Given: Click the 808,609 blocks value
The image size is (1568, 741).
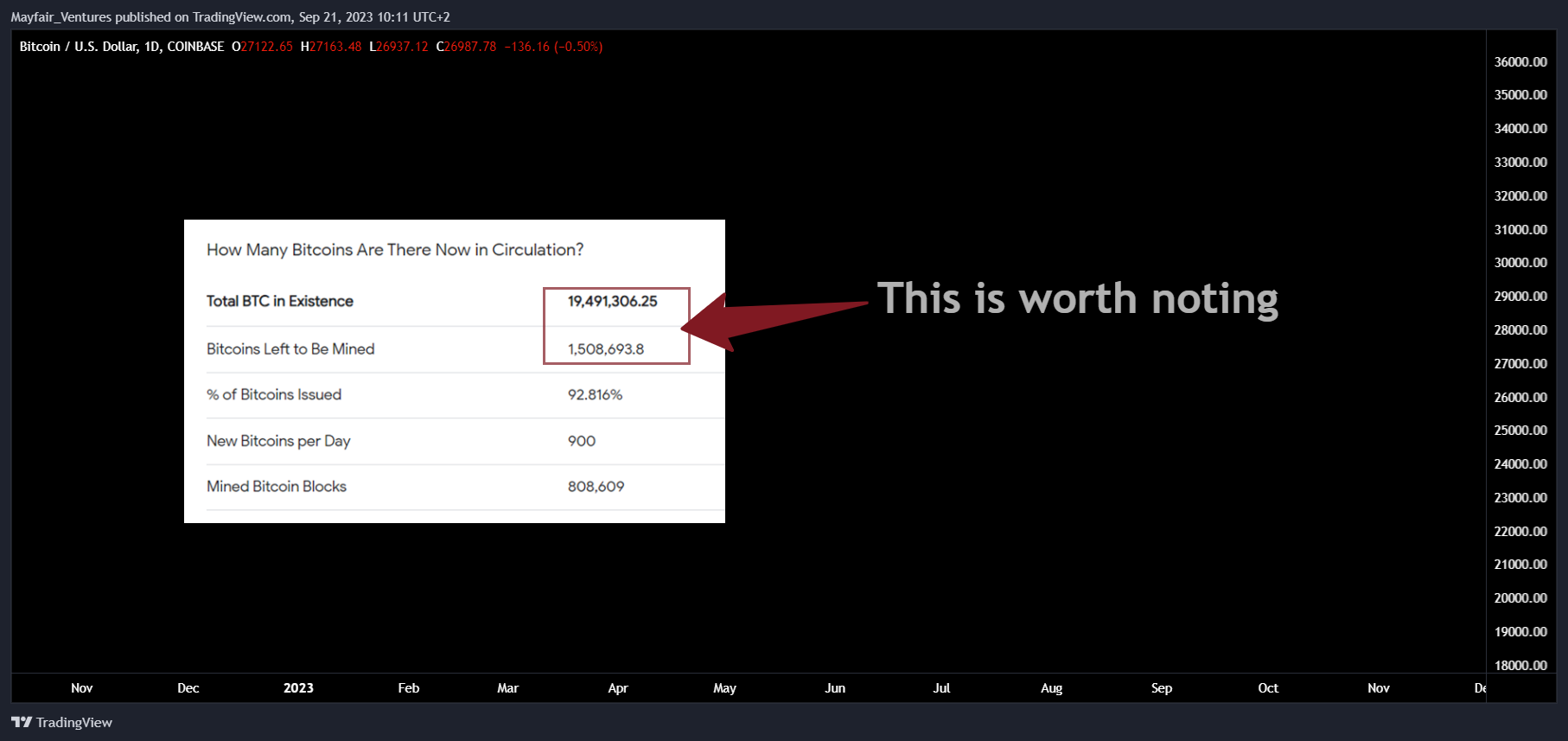Looking at the screenshot, I should 596,487.
